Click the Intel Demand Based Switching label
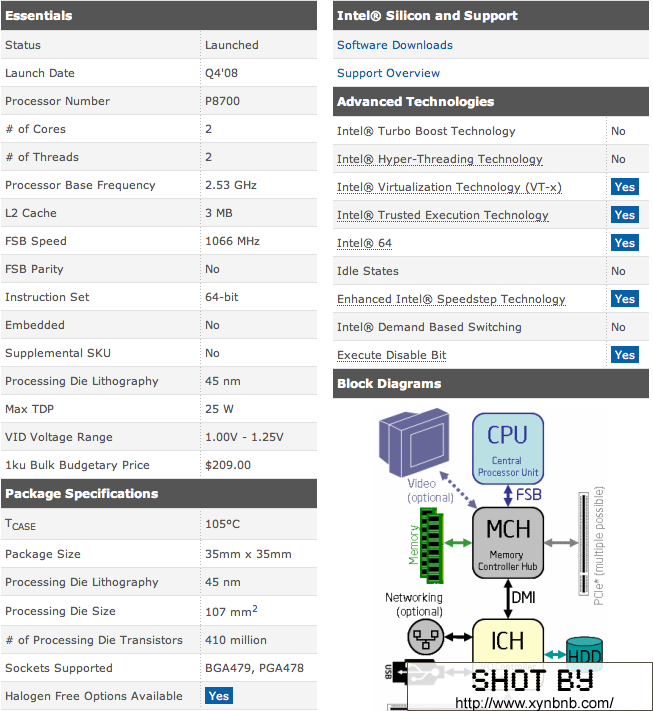 429,327
